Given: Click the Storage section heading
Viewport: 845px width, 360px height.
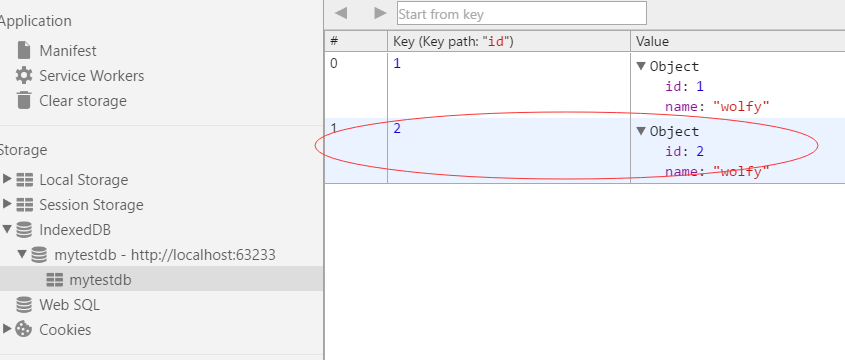Looking at the screenshot, I should coord(23,150).
